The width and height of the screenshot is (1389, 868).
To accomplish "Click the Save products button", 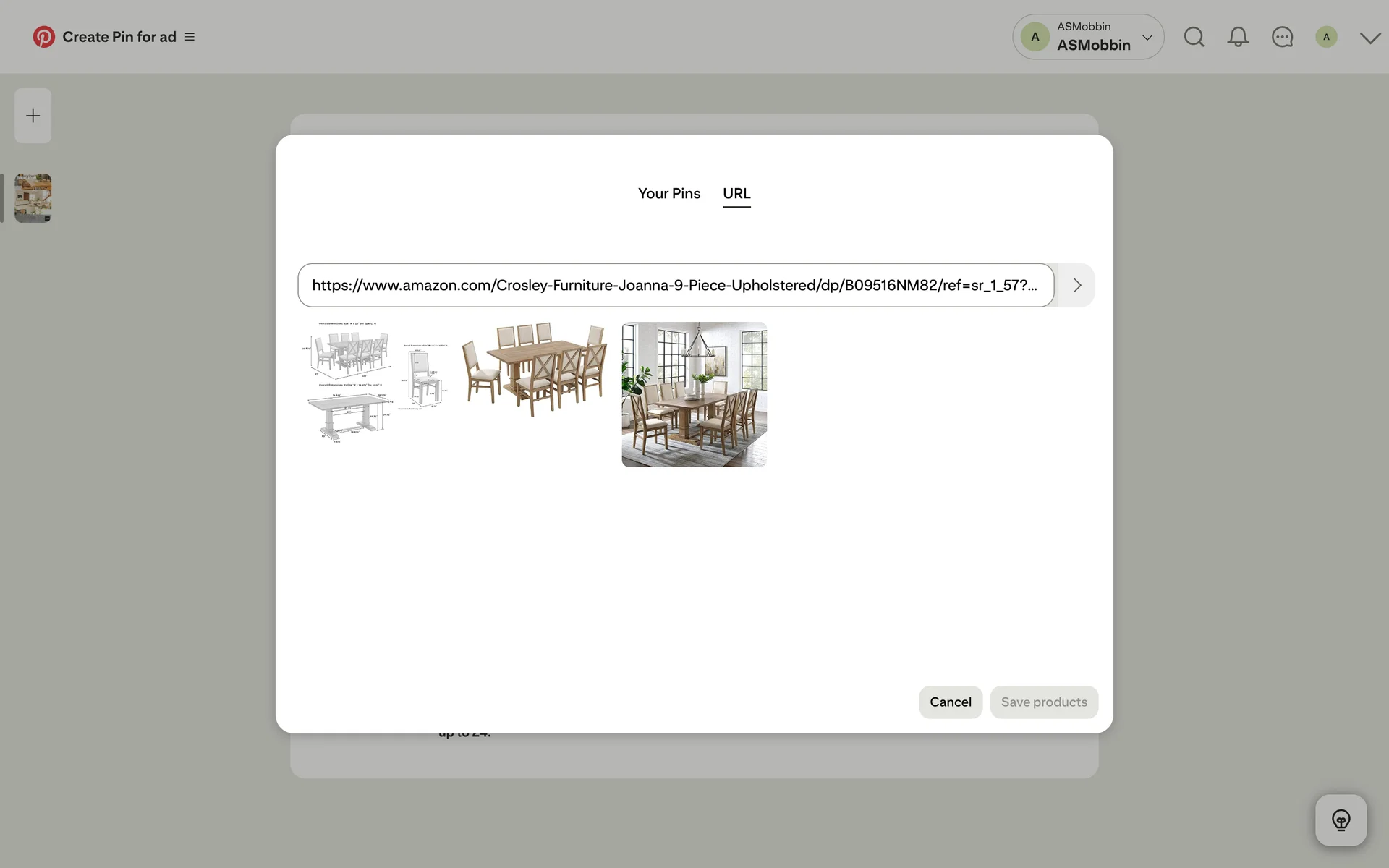I will [x=1043, y=702].
